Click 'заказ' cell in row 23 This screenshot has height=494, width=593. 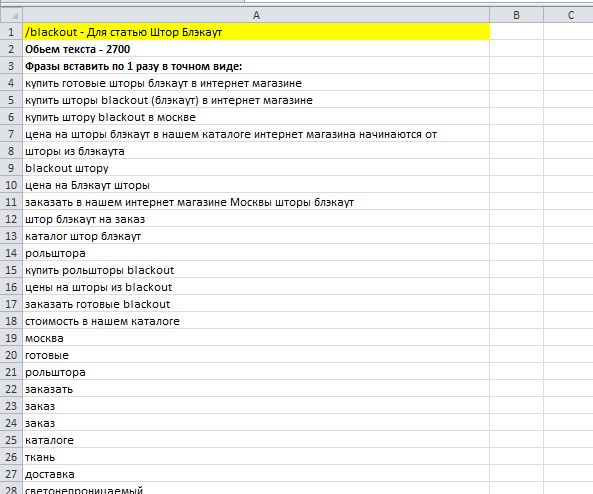(256, 406)
